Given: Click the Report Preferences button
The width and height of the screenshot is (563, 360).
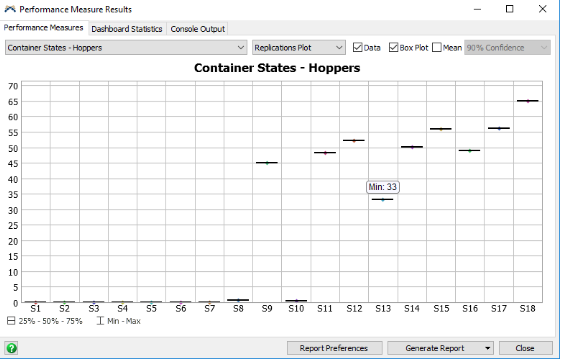Looking at the screenshot, I should click(334, 348).
